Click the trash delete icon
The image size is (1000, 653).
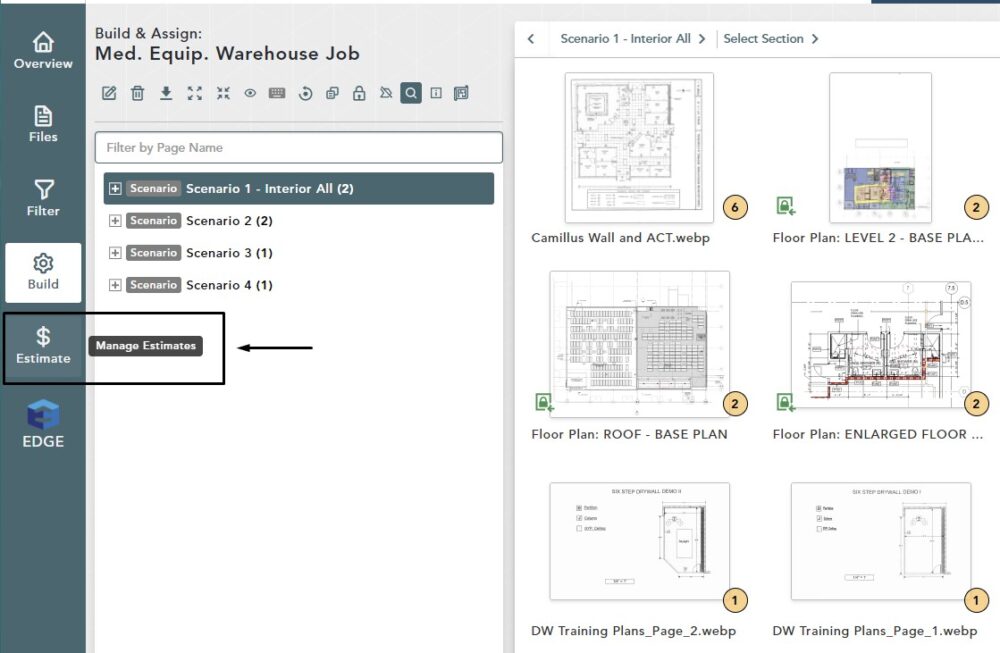point(138,93)
